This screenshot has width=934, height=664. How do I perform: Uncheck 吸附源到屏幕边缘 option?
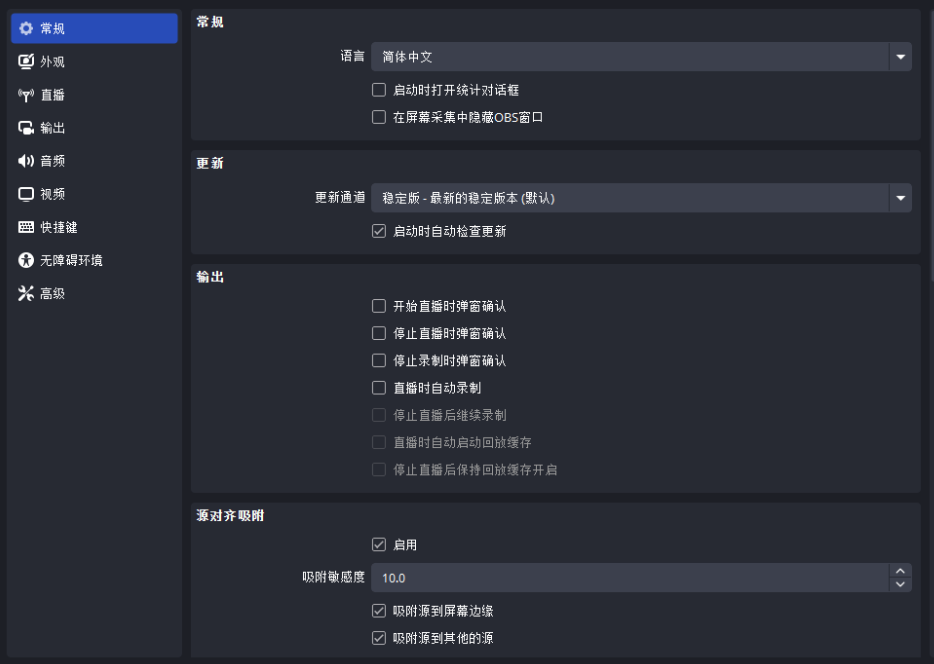point(379,610)
